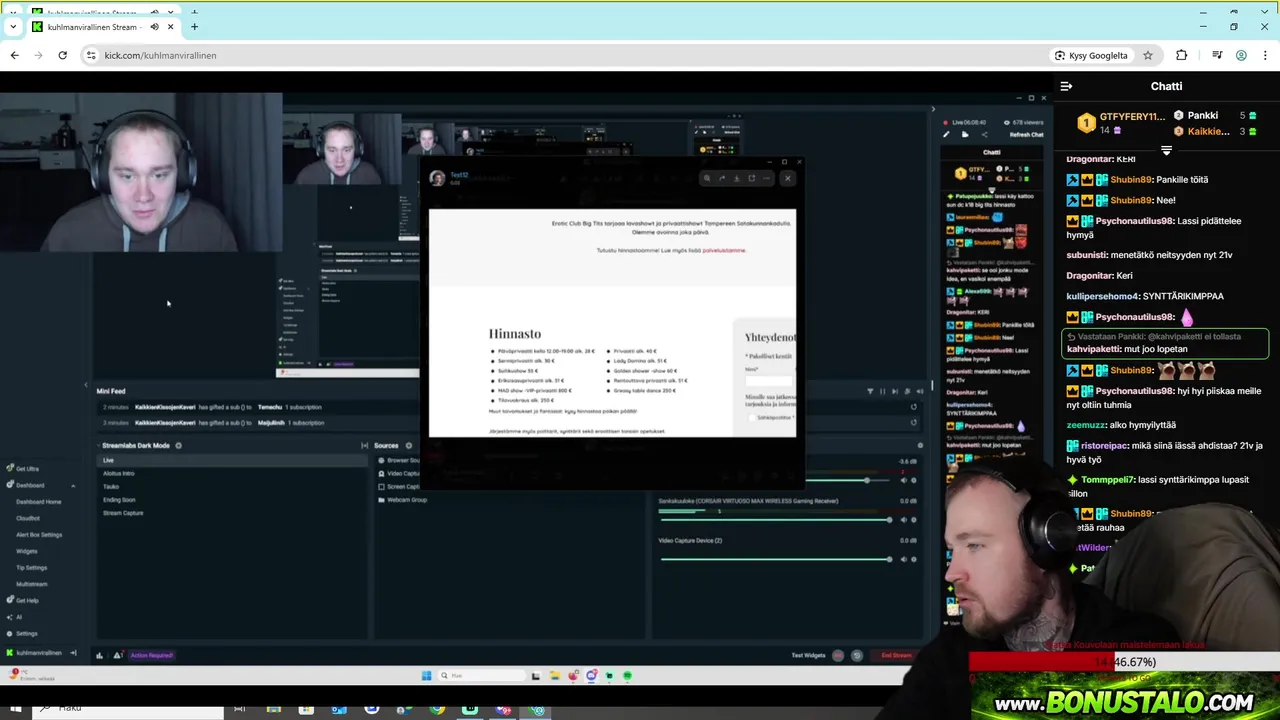Open Streamlabs Settings gear item

(x=22, y=633)
